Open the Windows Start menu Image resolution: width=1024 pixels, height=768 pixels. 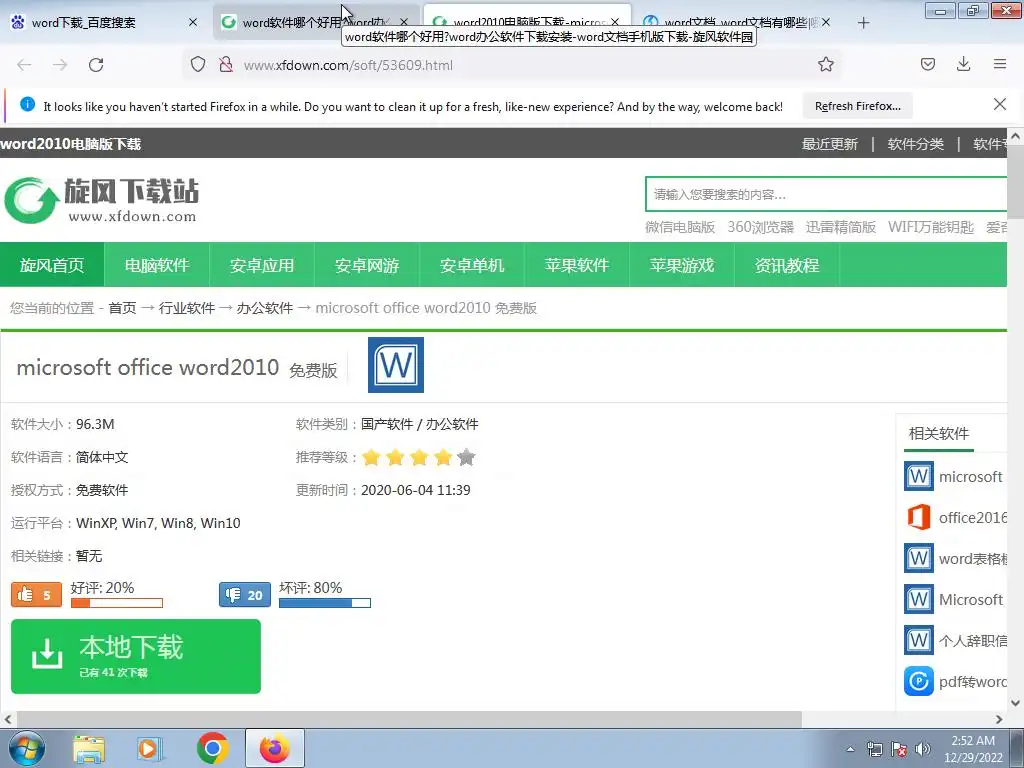point(26,748)
